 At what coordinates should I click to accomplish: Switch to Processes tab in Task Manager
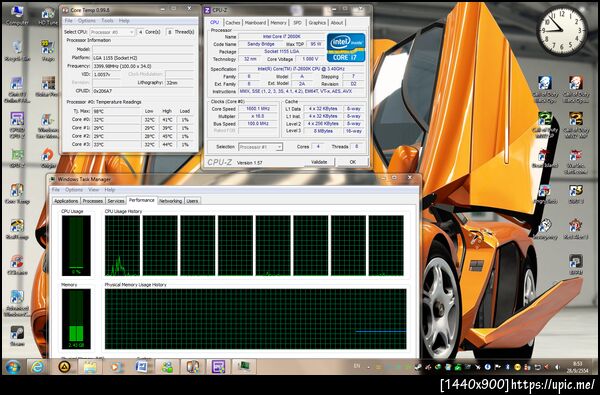click(93, 201)
